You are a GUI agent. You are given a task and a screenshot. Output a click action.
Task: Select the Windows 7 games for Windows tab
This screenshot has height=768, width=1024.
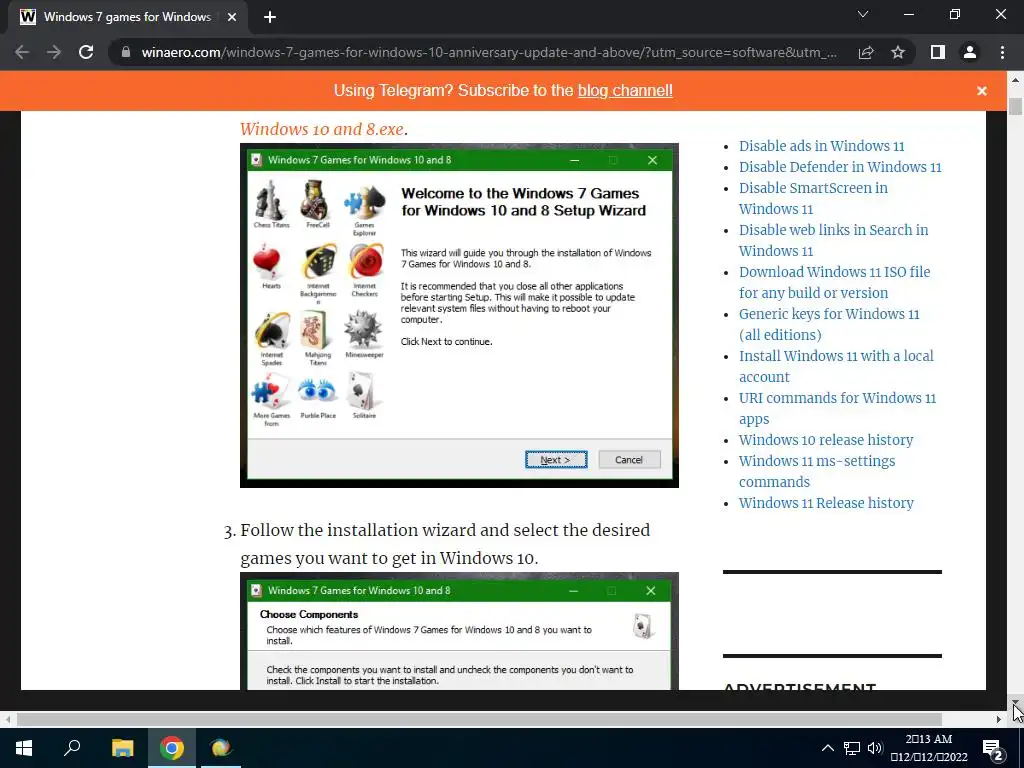(127, 17)
